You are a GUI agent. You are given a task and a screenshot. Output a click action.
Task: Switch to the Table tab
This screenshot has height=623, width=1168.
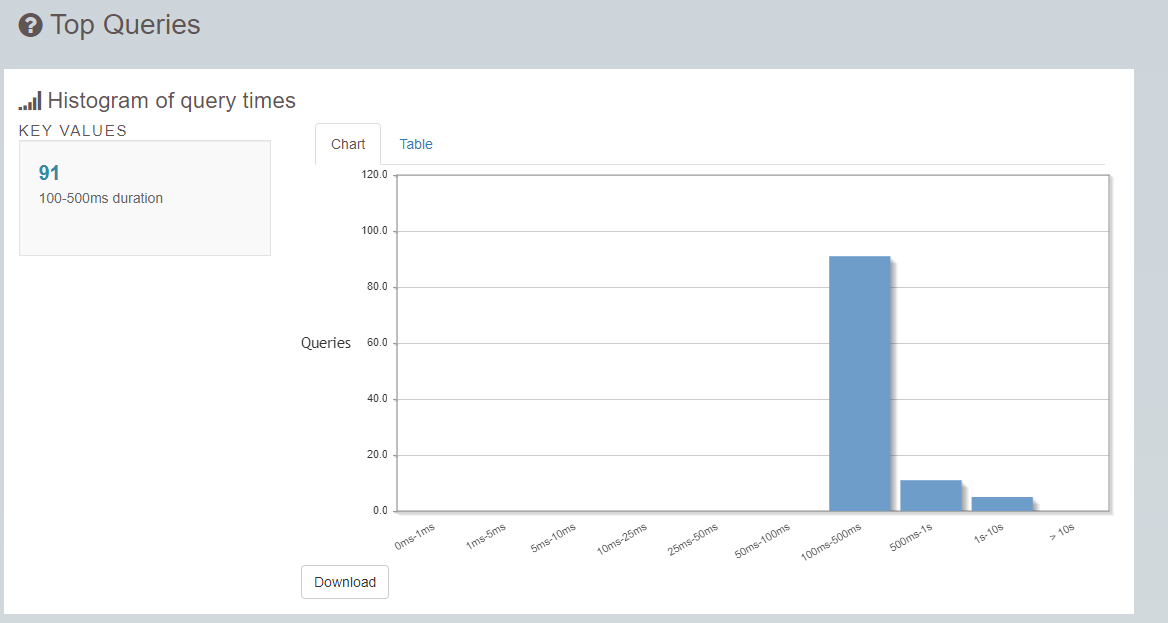(416, 145)
